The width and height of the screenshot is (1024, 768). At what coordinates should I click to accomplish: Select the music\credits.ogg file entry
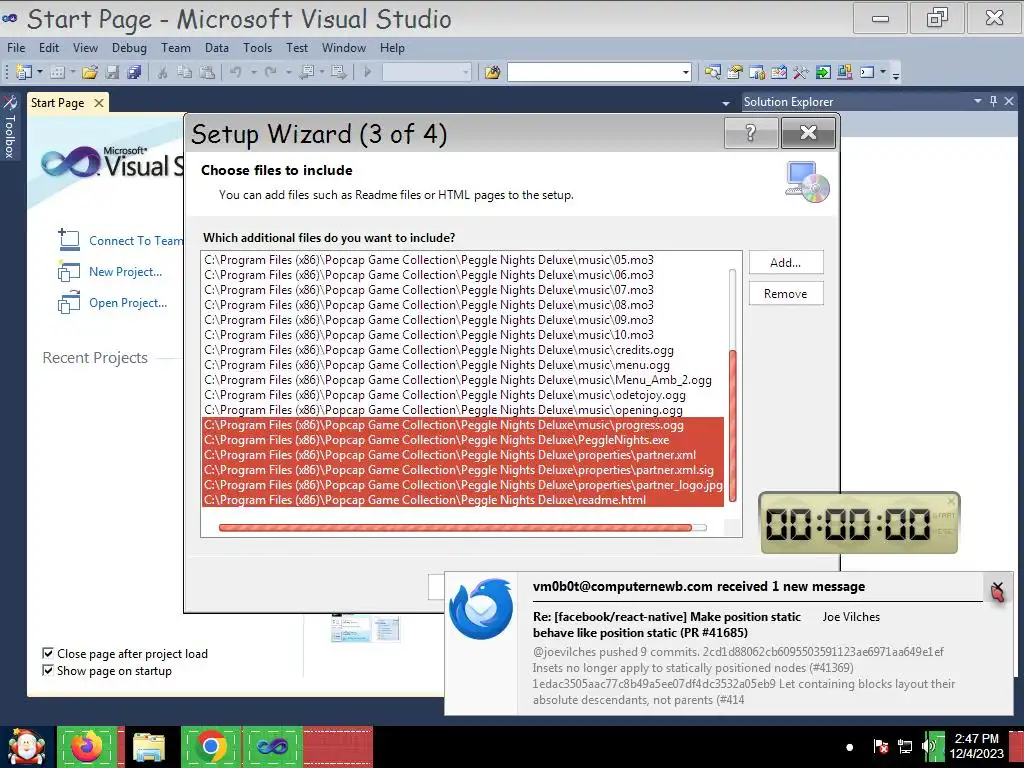463,350
